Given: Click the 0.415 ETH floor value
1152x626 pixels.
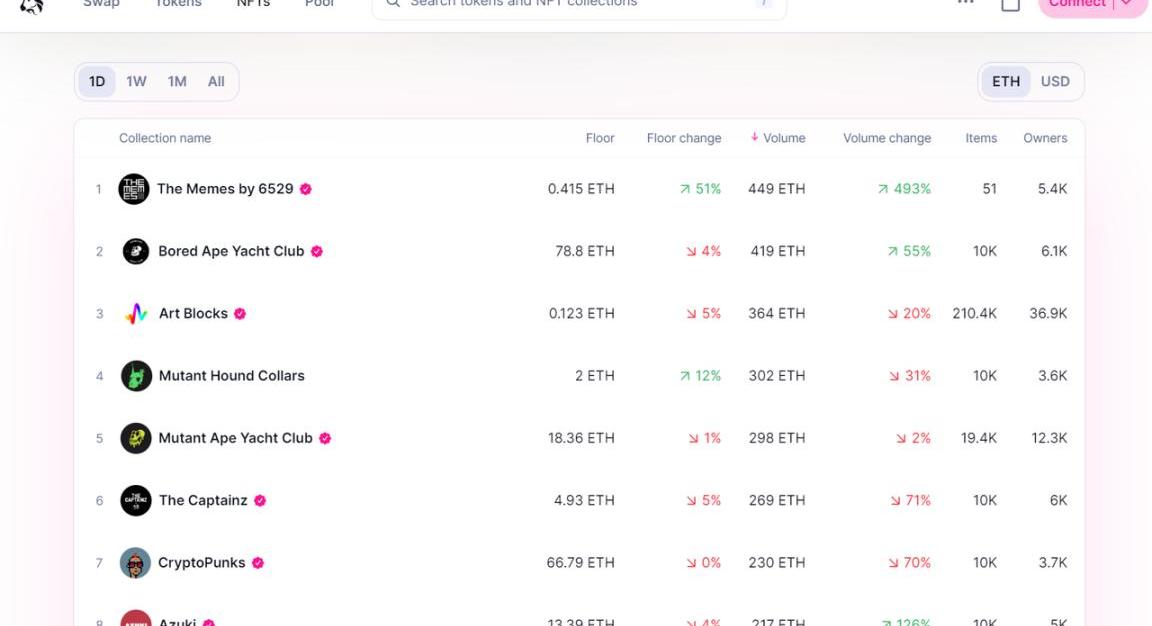Looking at the screenshot, I should tap(581, 189).
